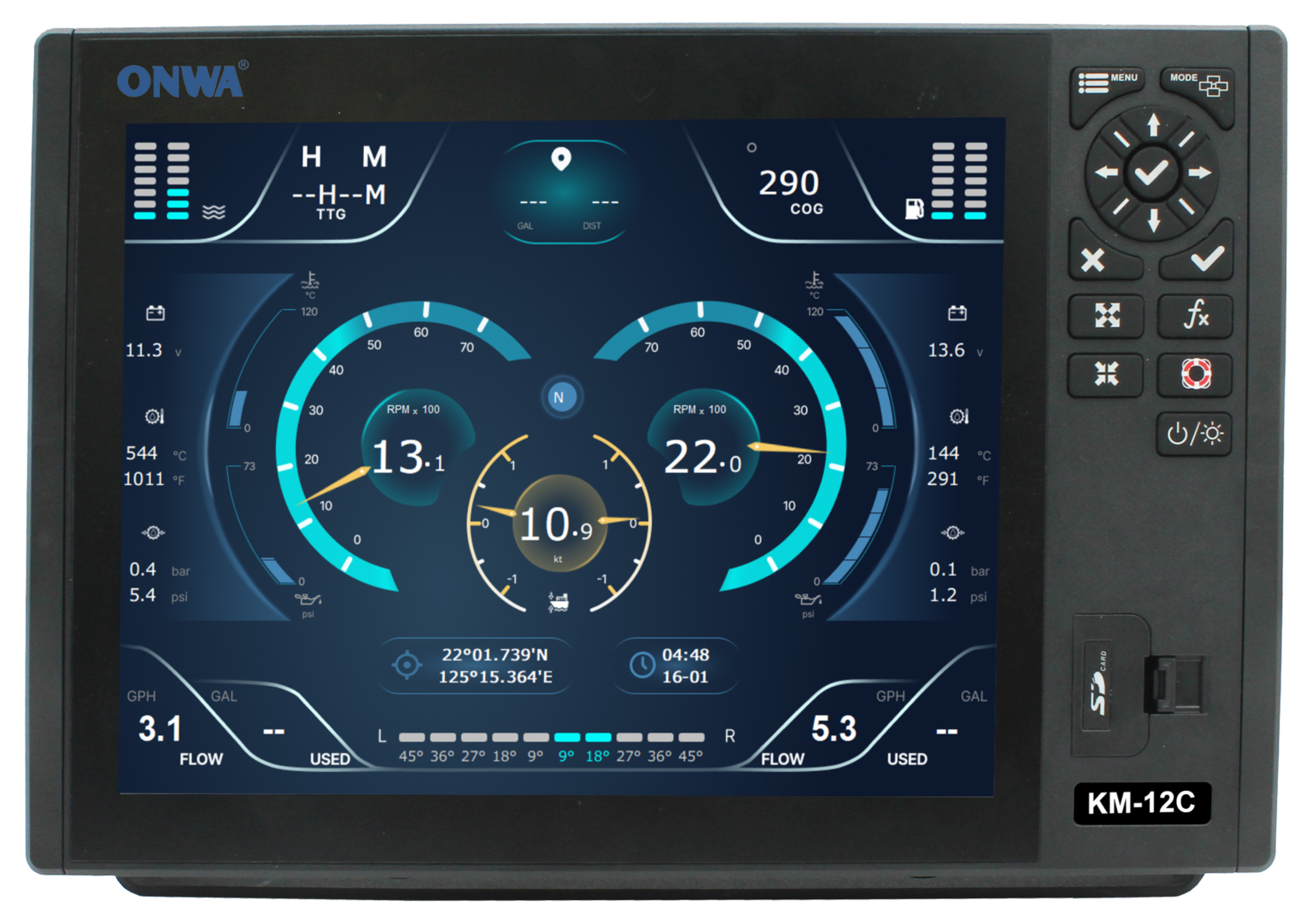
Task: Tap the GPS position crosshair icon
Action: pos(407,664)
